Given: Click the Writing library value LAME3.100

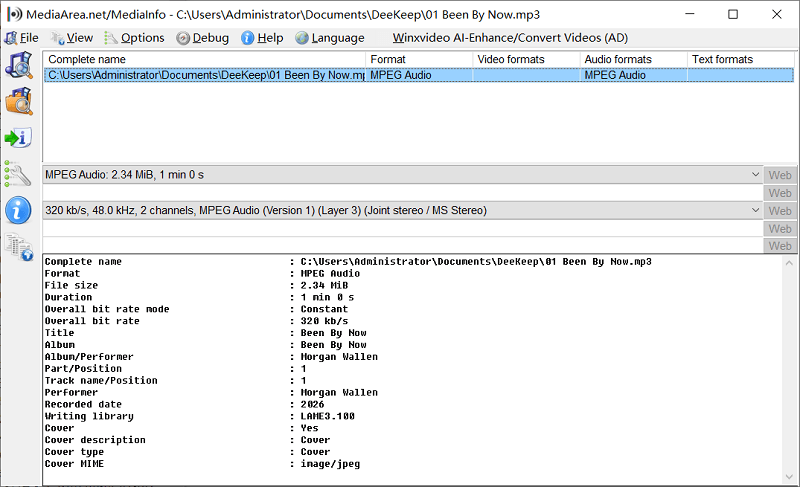Looking at the screenshot, I should (327, 416).
